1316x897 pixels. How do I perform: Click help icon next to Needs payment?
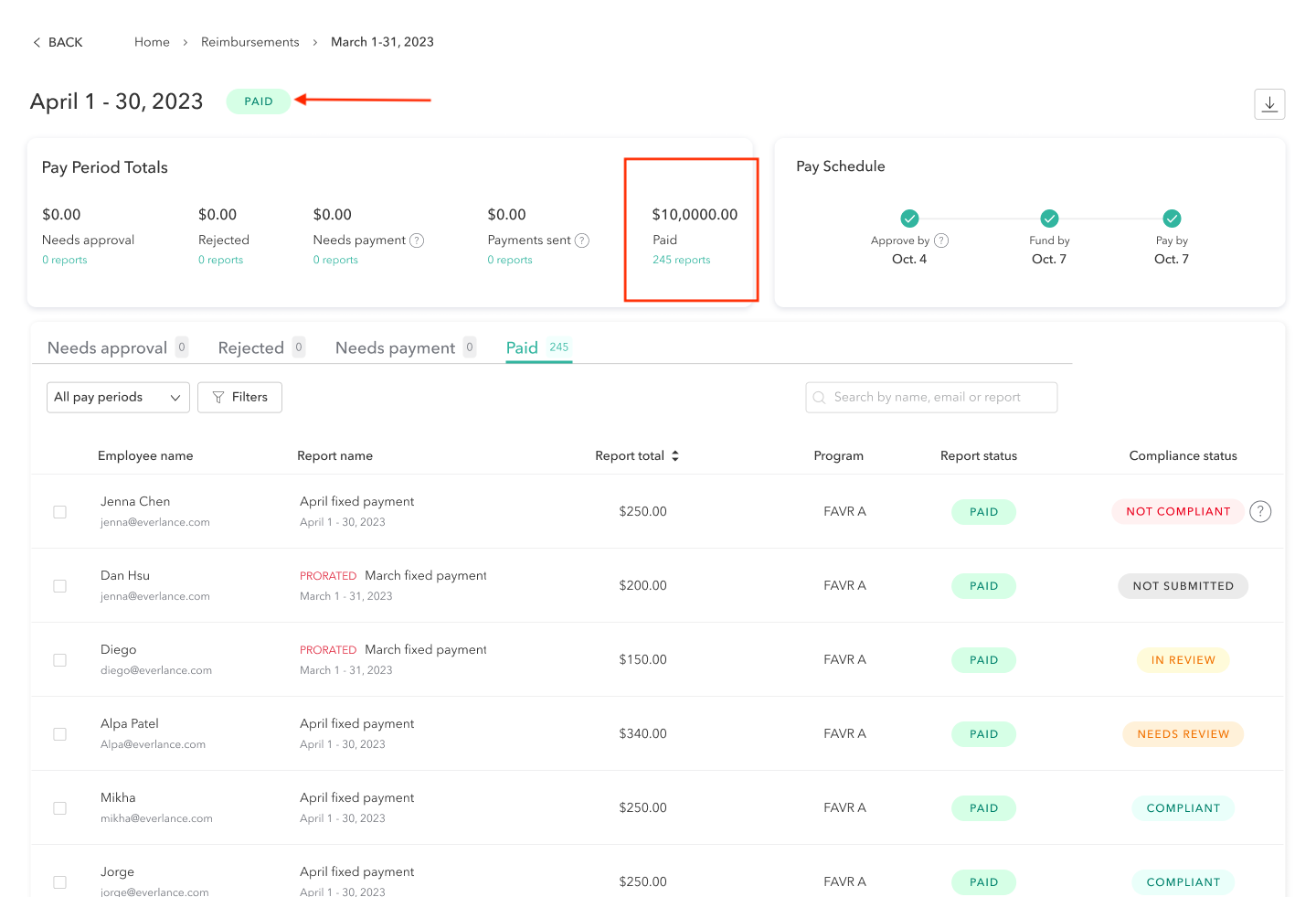tap(417, 240)
